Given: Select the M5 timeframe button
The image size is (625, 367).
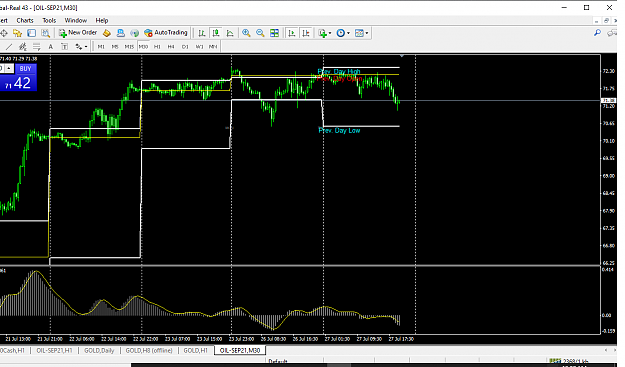Looking at the screenshot, I should tap(115, 47).
